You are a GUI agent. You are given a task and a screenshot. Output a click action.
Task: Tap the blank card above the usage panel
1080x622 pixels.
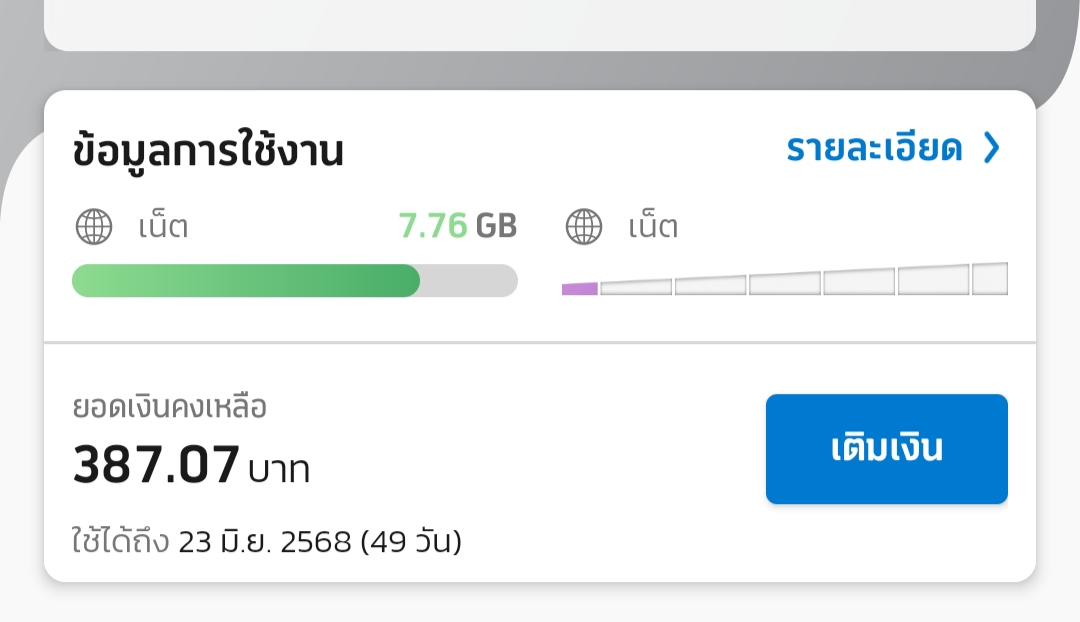click(539, 25)
